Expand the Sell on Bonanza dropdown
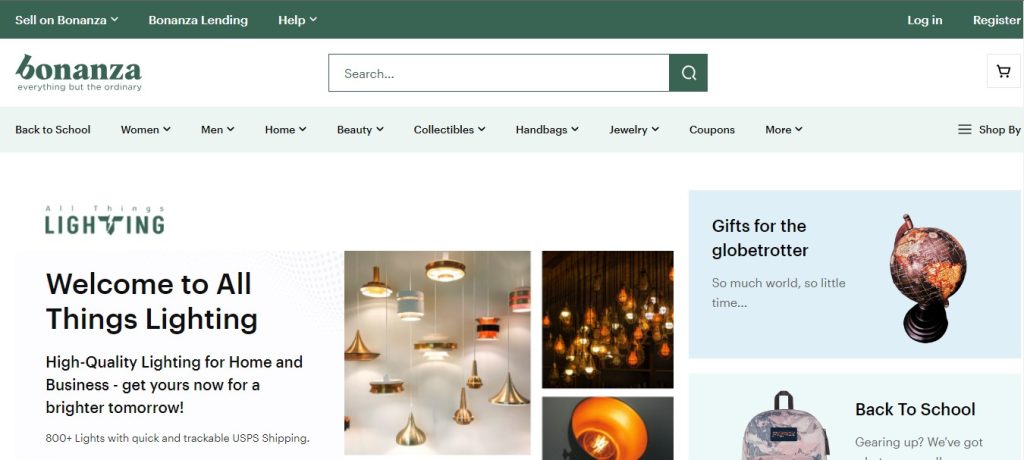Image resolution: width=1024 pixels, height=460 pixels. pyautogui.click(x=66, y=20)
